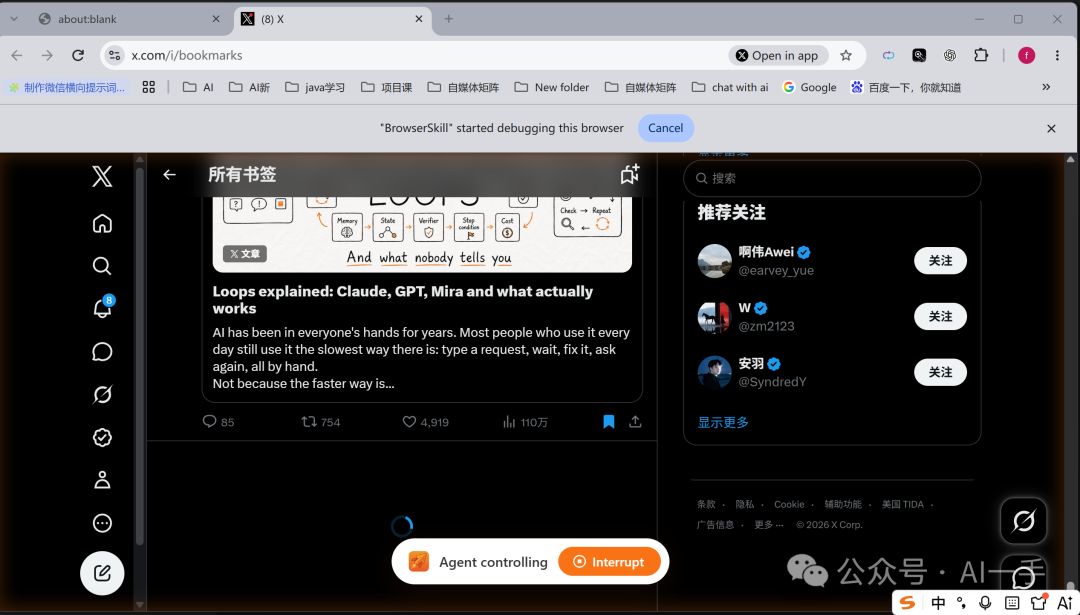Cancel BrowserSkill debugging

[665, 128]
